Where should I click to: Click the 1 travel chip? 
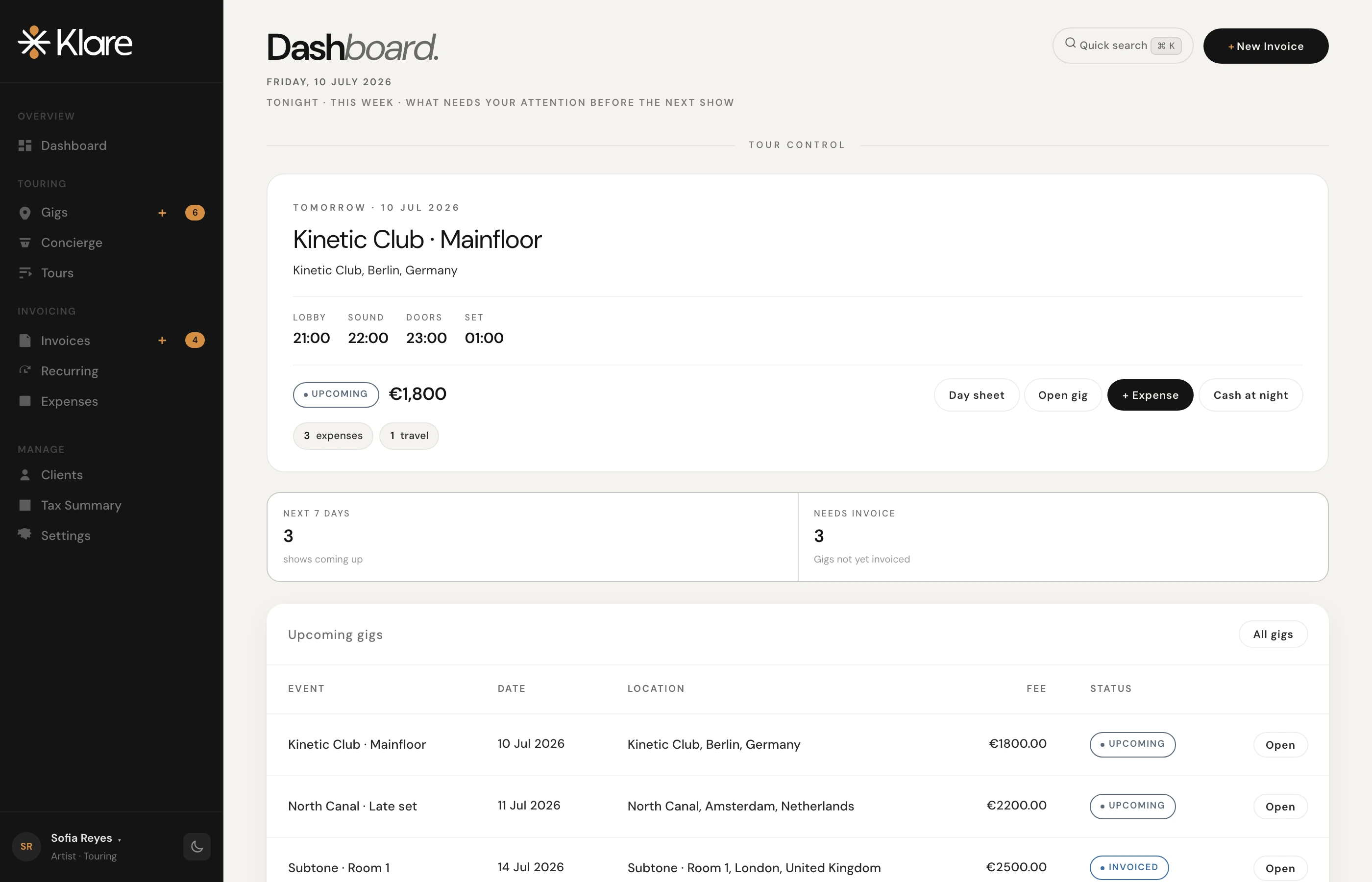[x=409, y=436]
